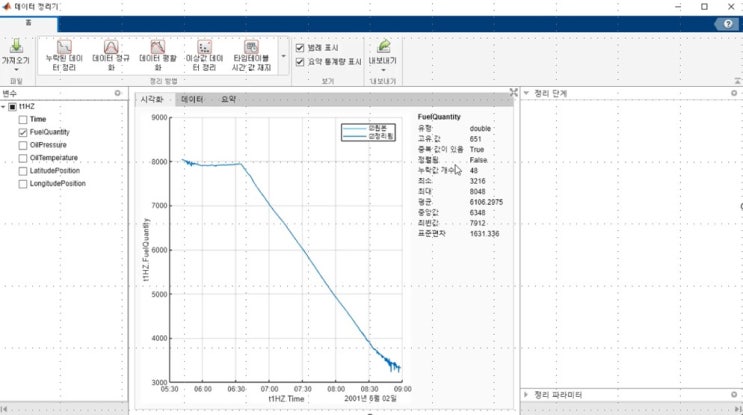Open the 가져오기 dropdown arrow
743x415 pixels.
click(x=16, y=70)
